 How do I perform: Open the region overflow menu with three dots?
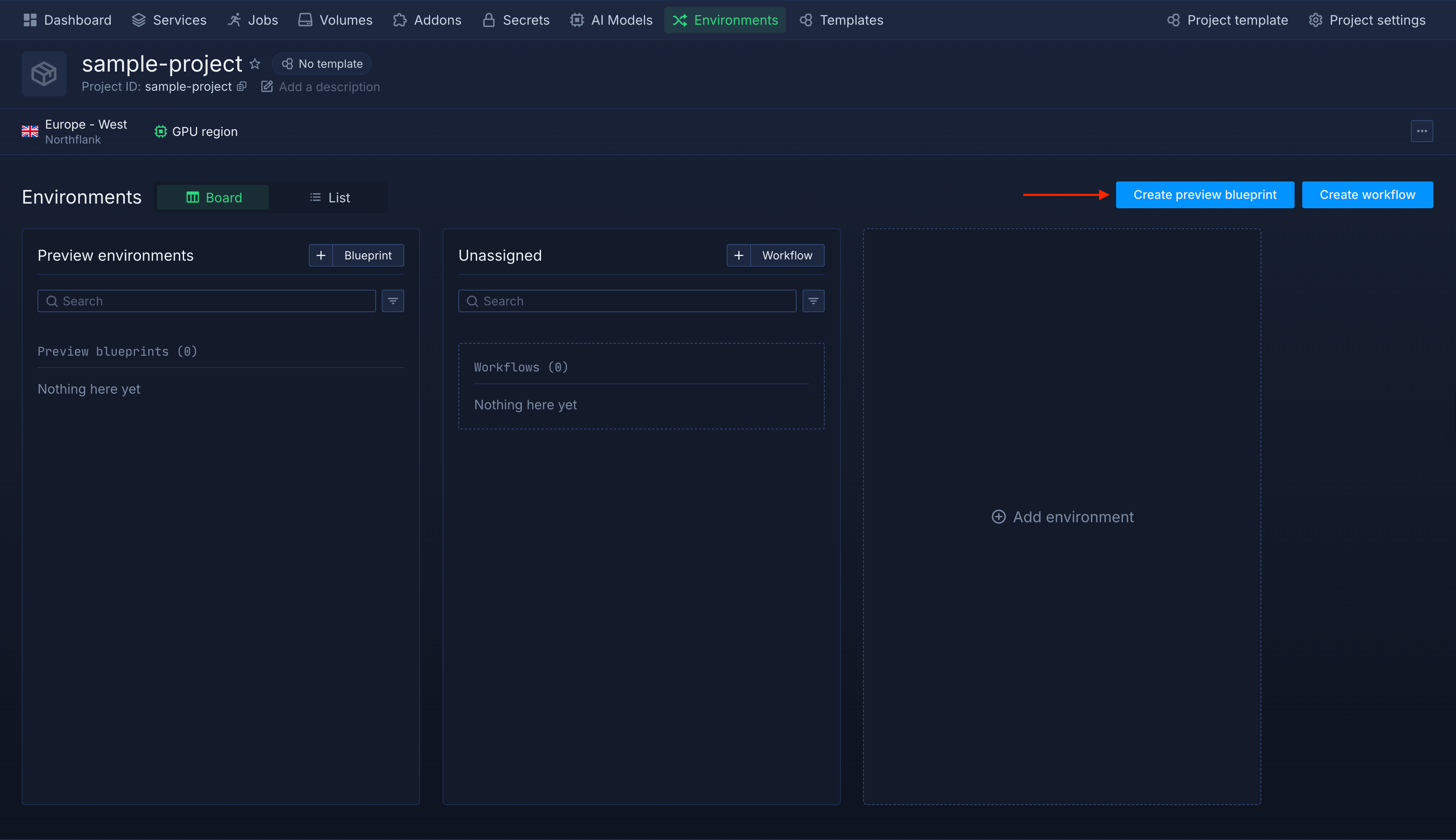pos(1422,131)
